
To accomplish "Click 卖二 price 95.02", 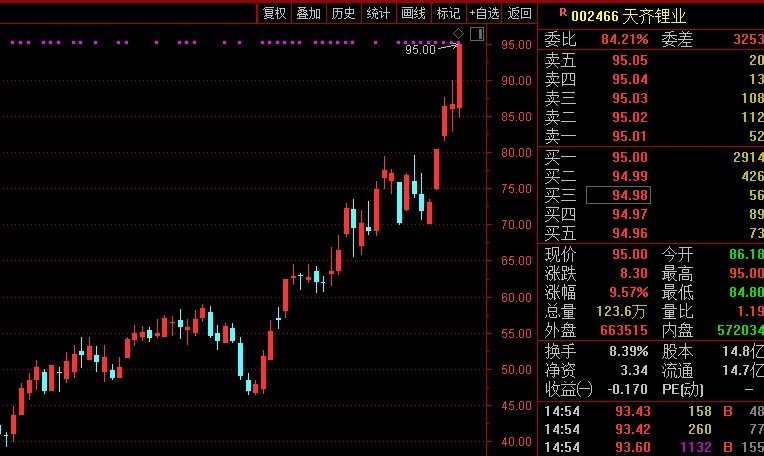I will click(630, 117).
